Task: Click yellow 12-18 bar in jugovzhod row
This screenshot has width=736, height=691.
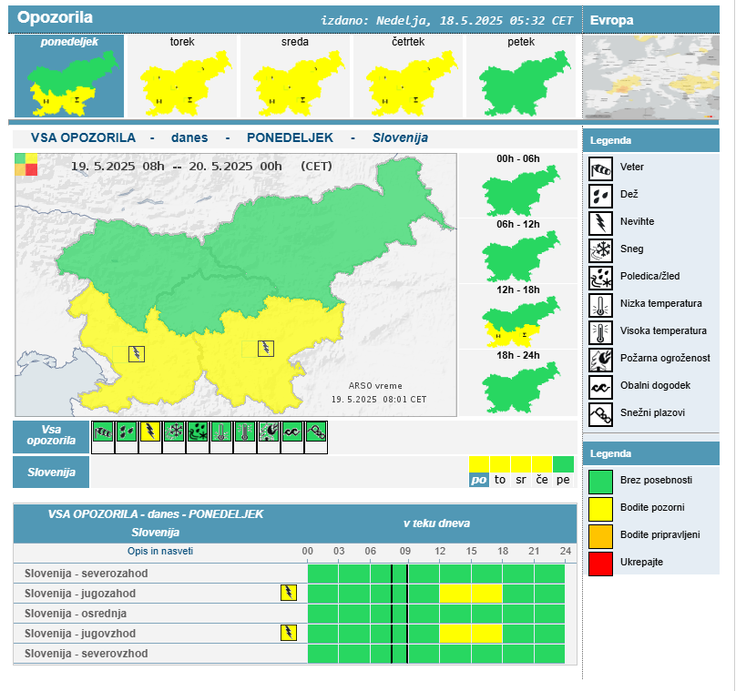Action: 471,633
